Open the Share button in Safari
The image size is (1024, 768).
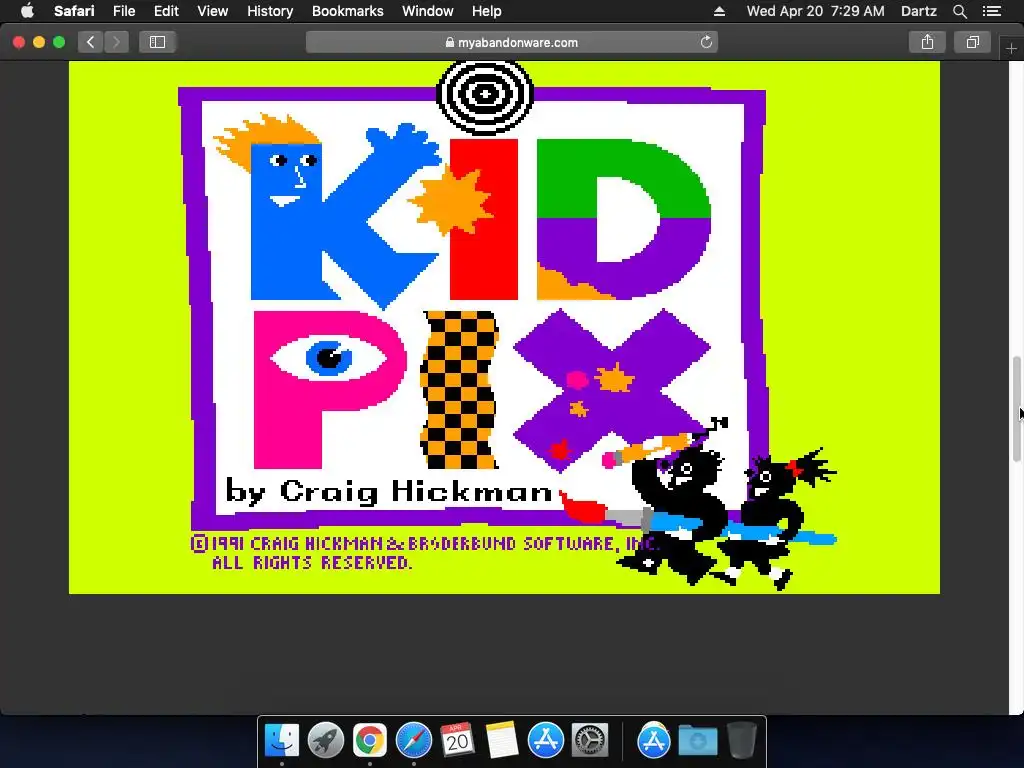click(x=927, y=42)
